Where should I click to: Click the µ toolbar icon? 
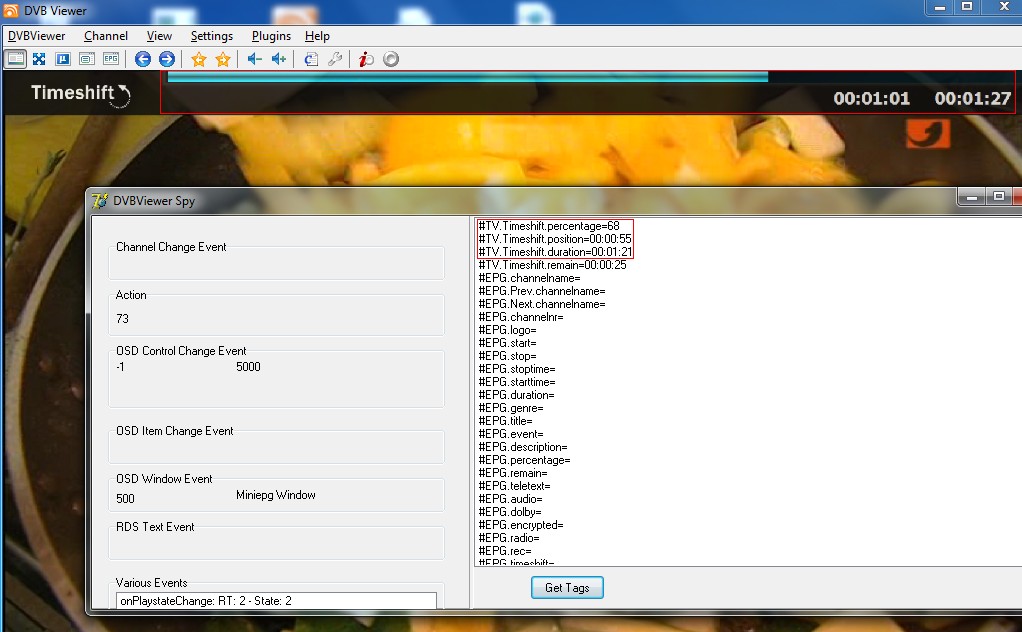(63, 59)
